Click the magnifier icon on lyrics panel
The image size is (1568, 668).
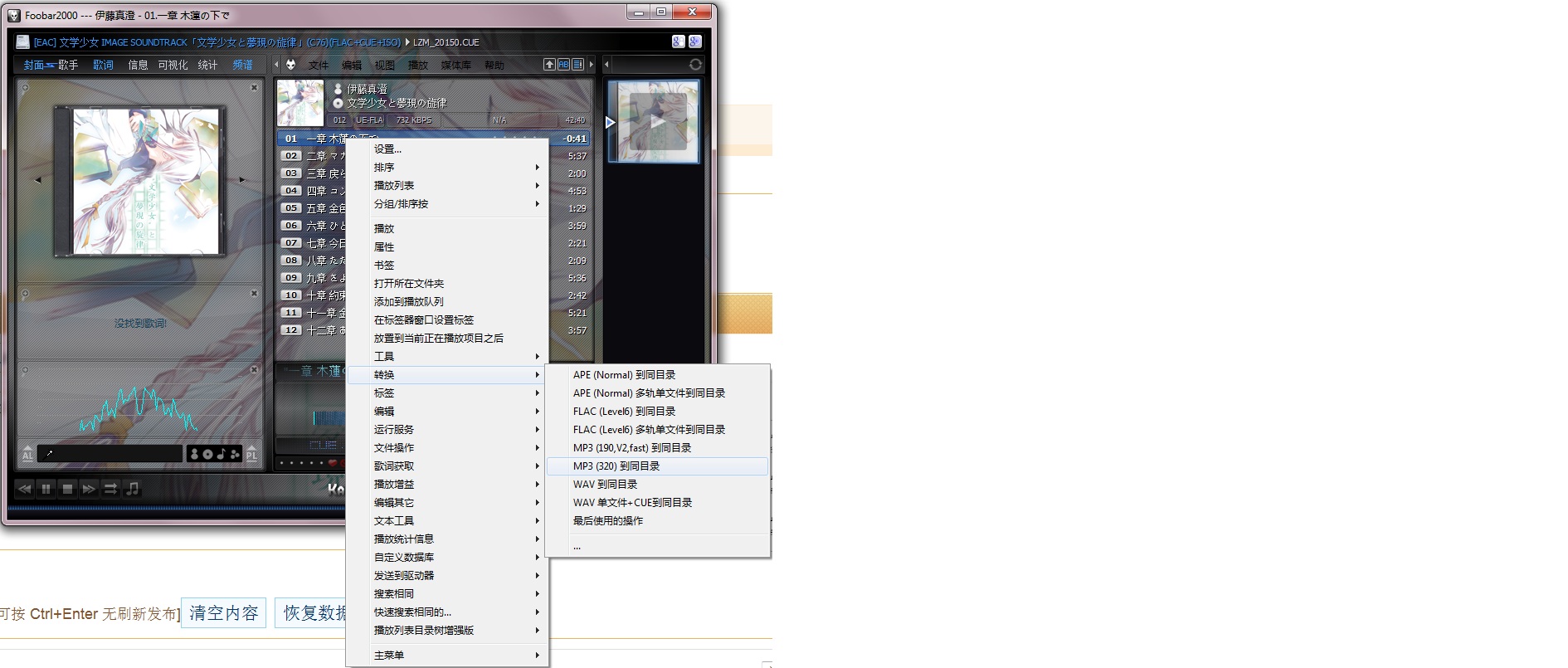click(25, 294)
